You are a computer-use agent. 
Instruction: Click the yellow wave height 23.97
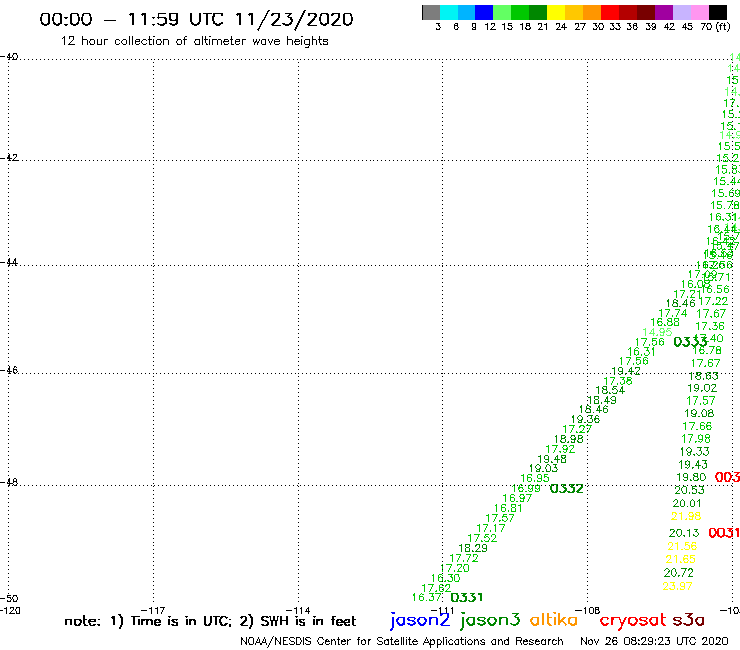[x=677, y=586]
